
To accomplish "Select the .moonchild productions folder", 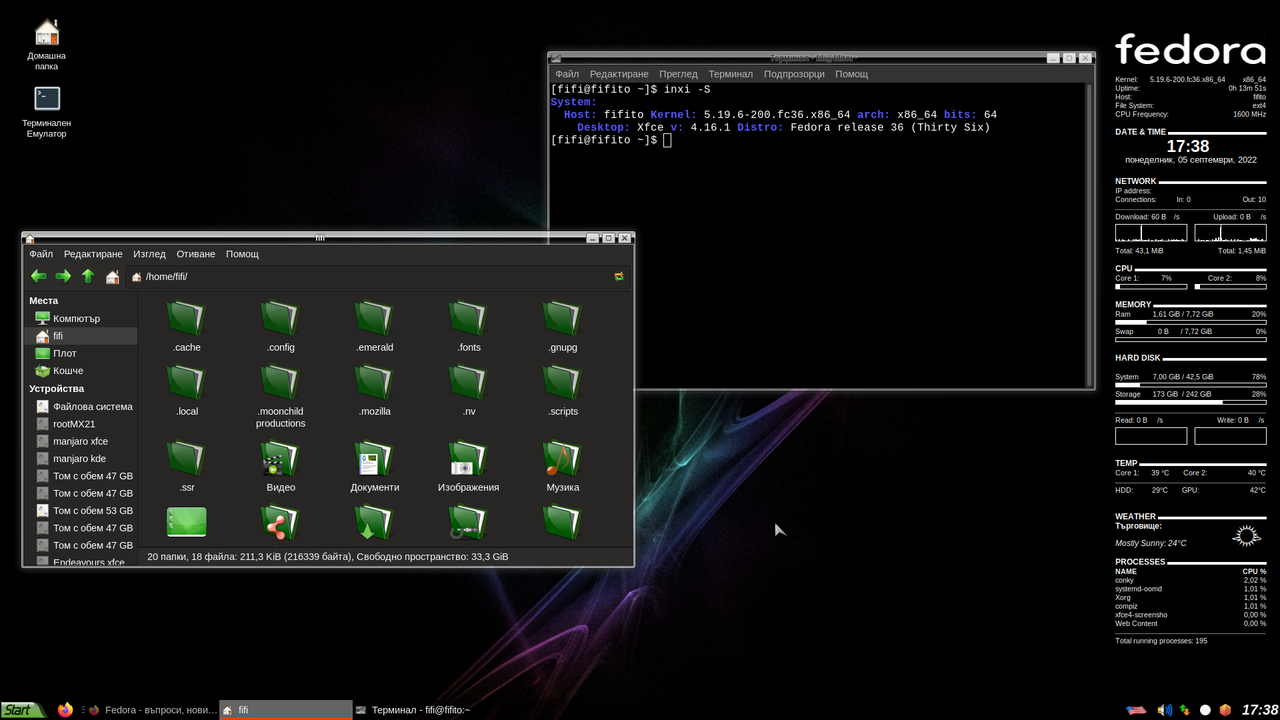I will (x=281, y=382).
